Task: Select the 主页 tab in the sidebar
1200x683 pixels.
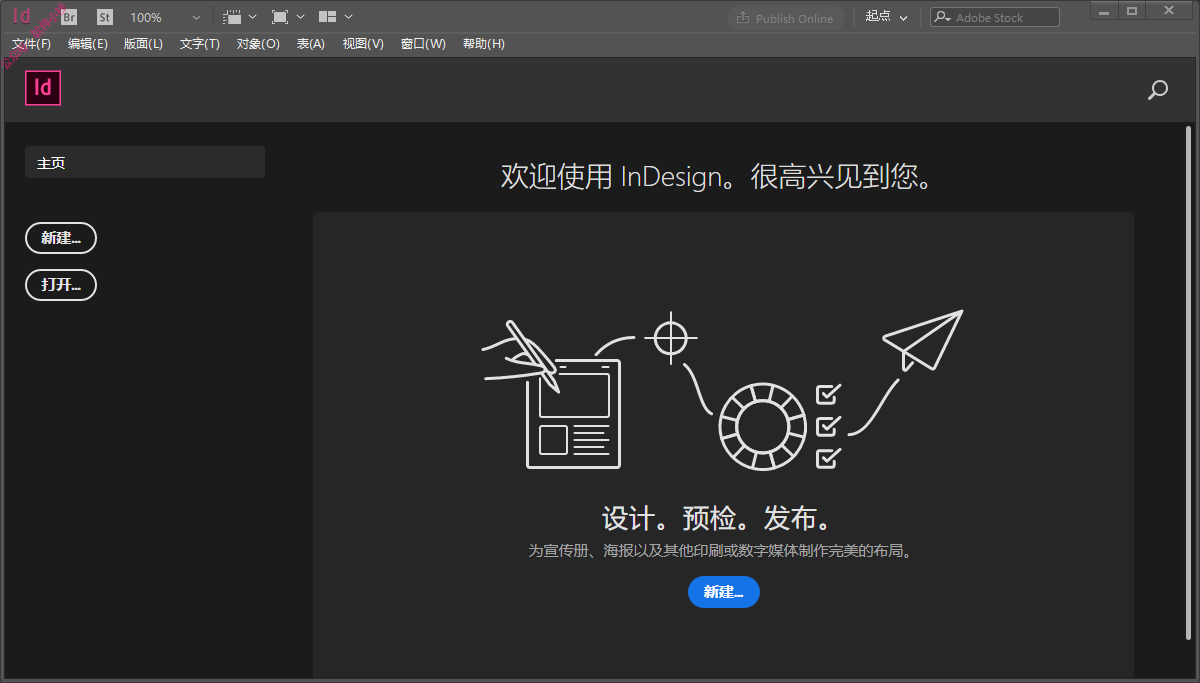Action: (x=145, y=162)
